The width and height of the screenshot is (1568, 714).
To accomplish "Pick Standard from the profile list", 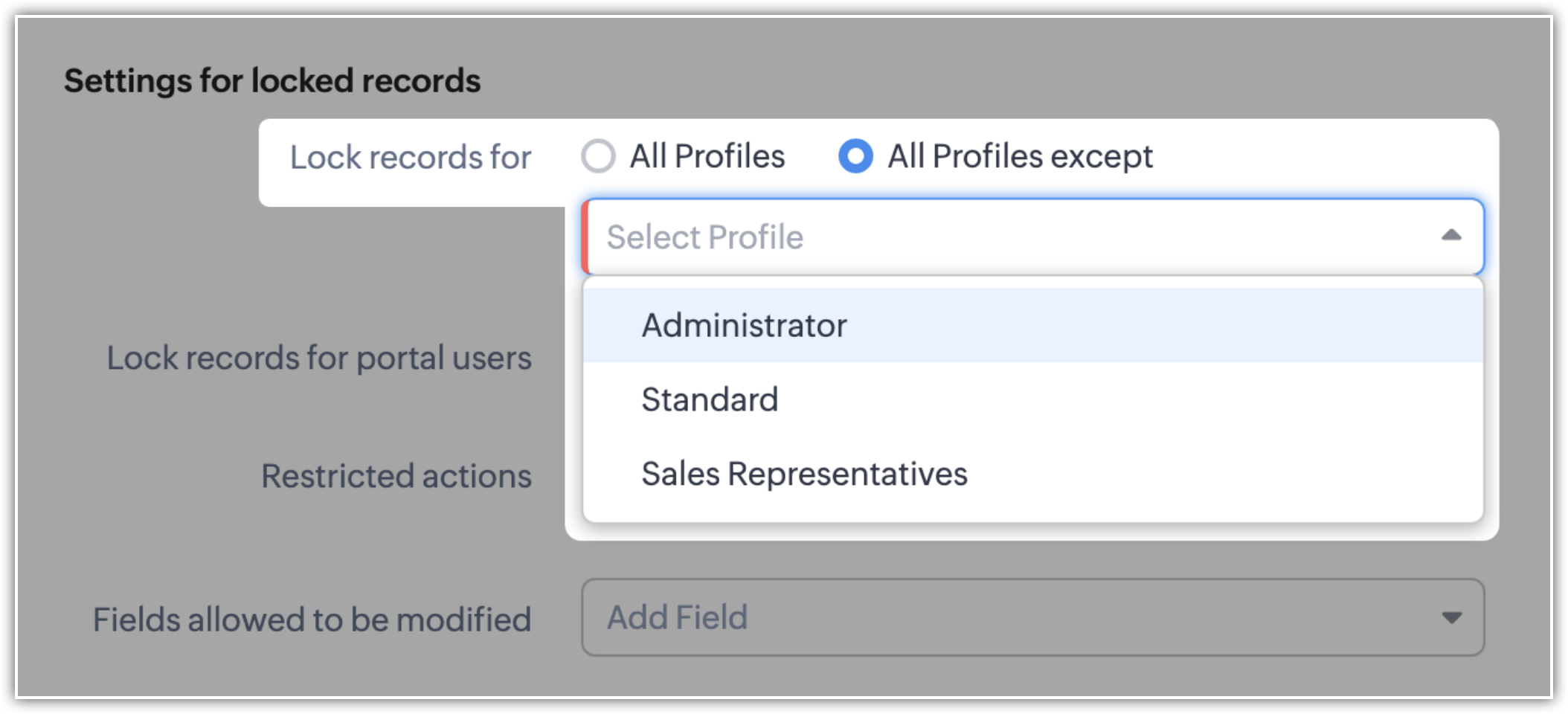I will click(x=710, y=400).
